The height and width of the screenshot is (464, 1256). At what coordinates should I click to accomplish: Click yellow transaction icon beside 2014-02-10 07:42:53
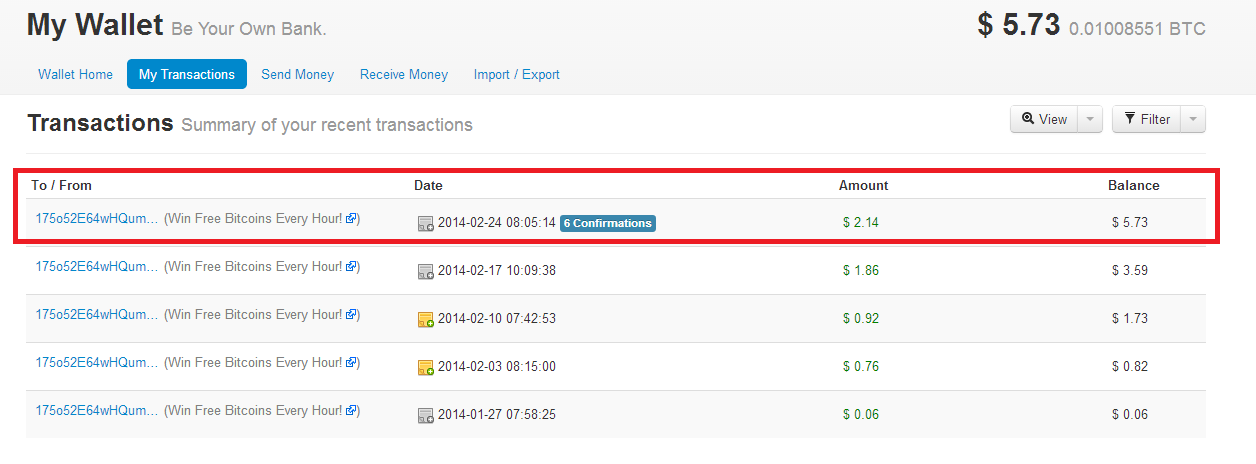click(x=426, y=319)
